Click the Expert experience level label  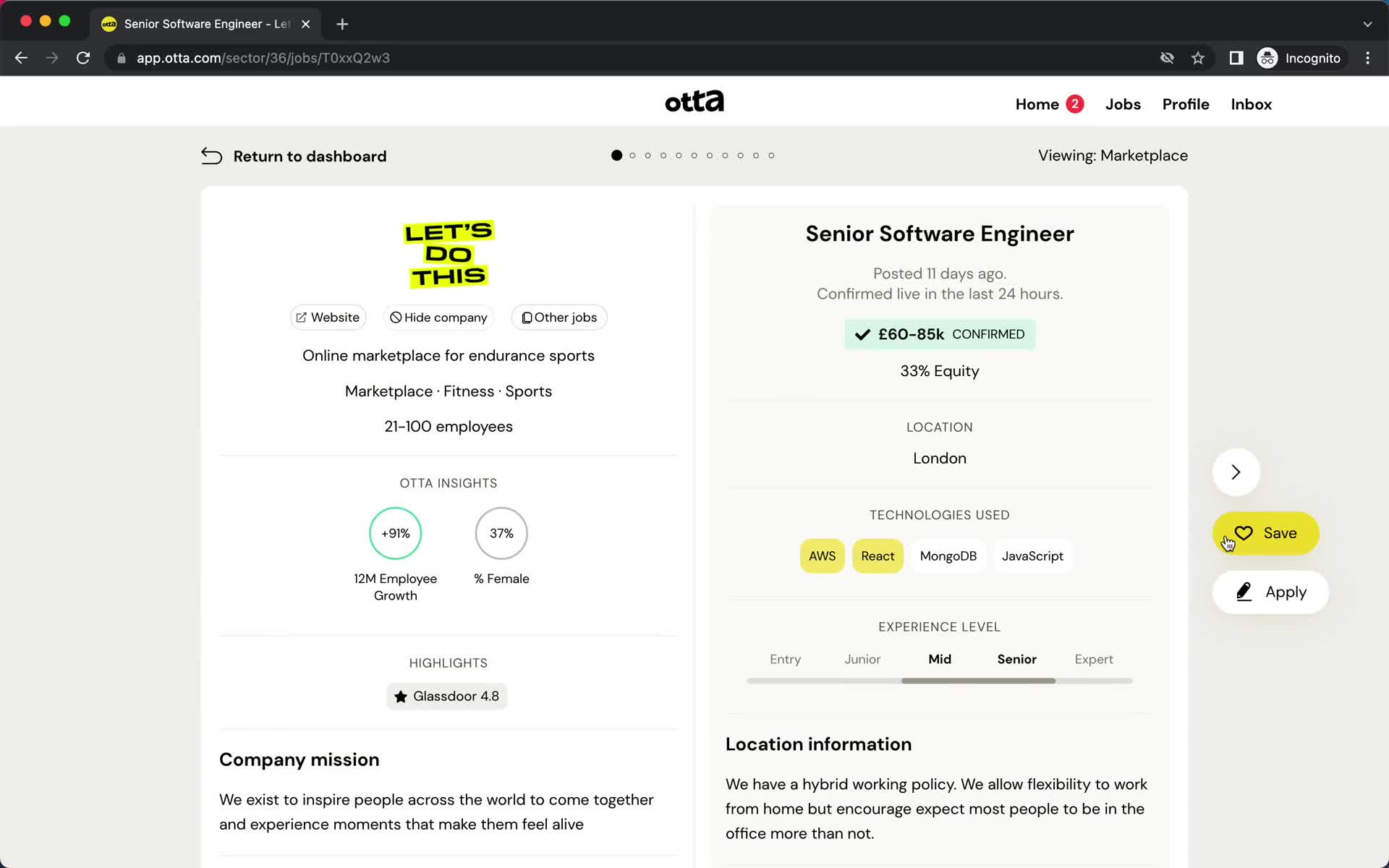point(1094,659)
